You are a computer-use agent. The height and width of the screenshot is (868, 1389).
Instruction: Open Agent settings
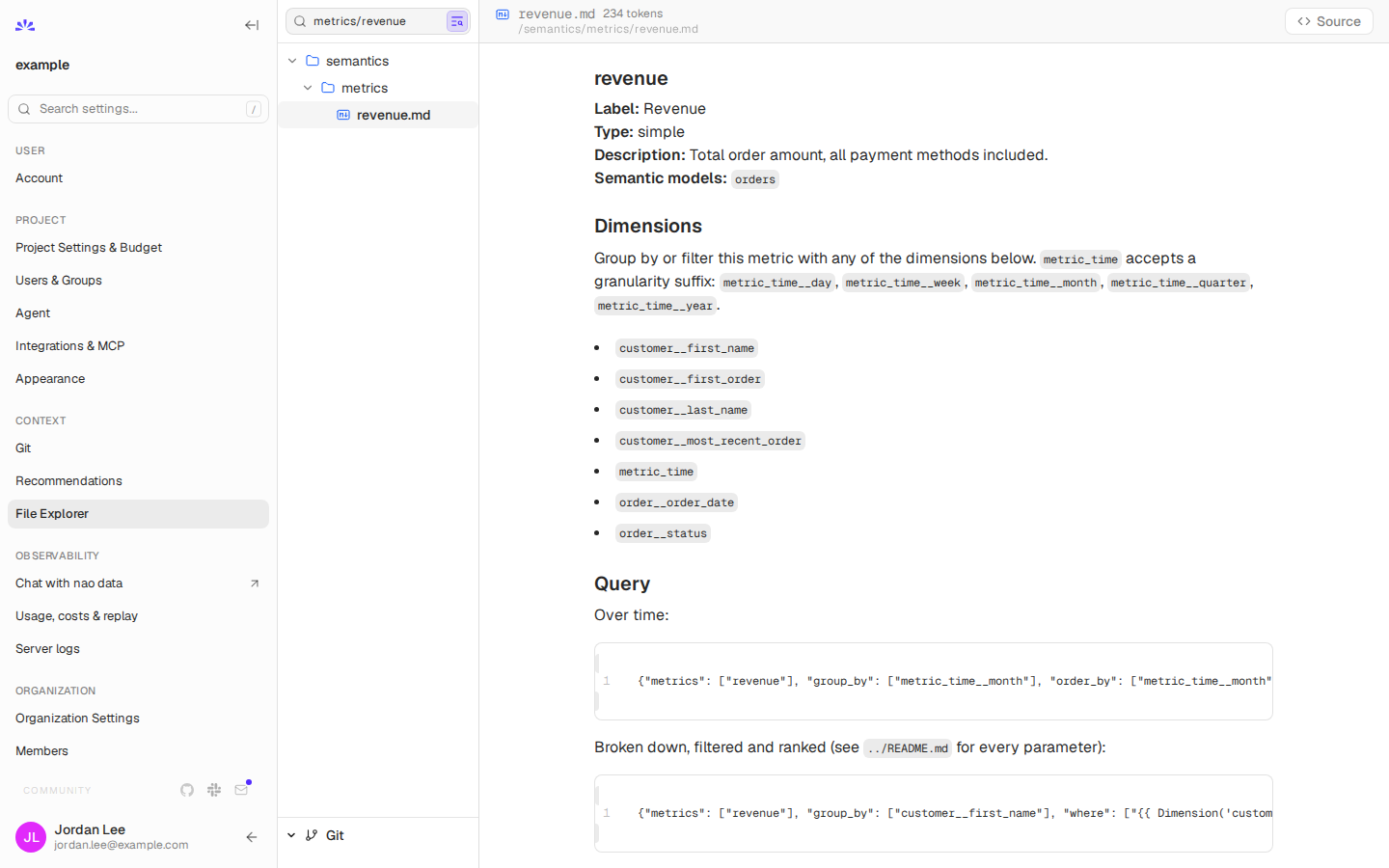pos(138,313)
